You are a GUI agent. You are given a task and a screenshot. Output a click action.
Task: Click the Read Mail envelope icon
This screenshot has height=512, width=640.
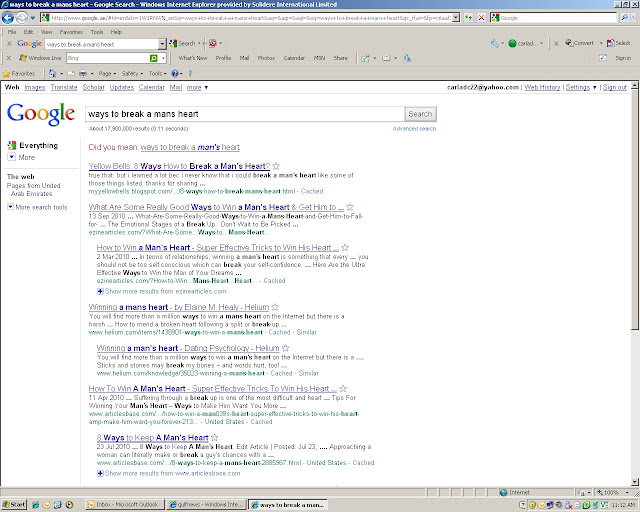coord(71,73)
